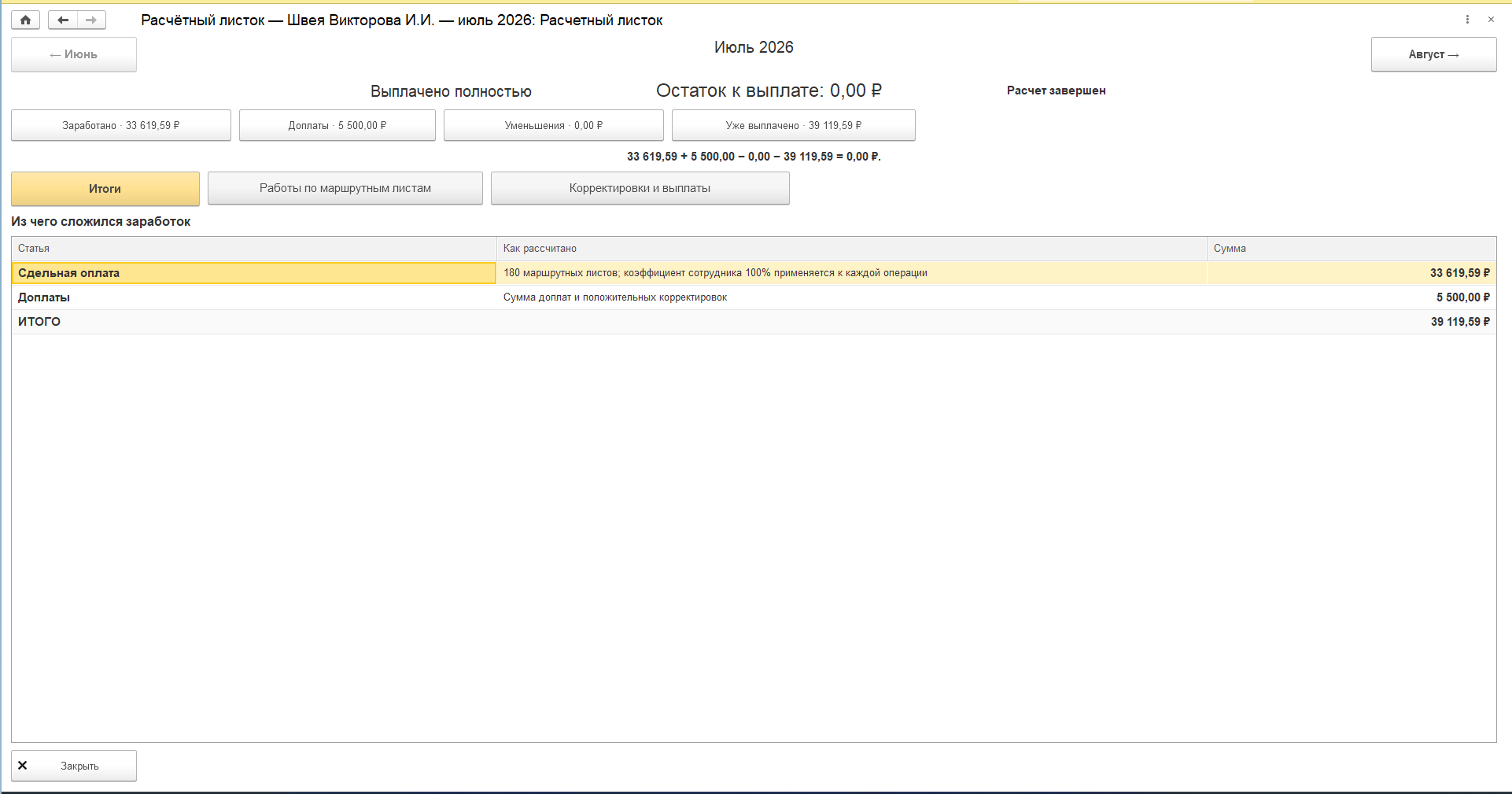Navigate back with the left arrow
The height and width of the screenshot is (794, 1512).
(x=63, y=20)
